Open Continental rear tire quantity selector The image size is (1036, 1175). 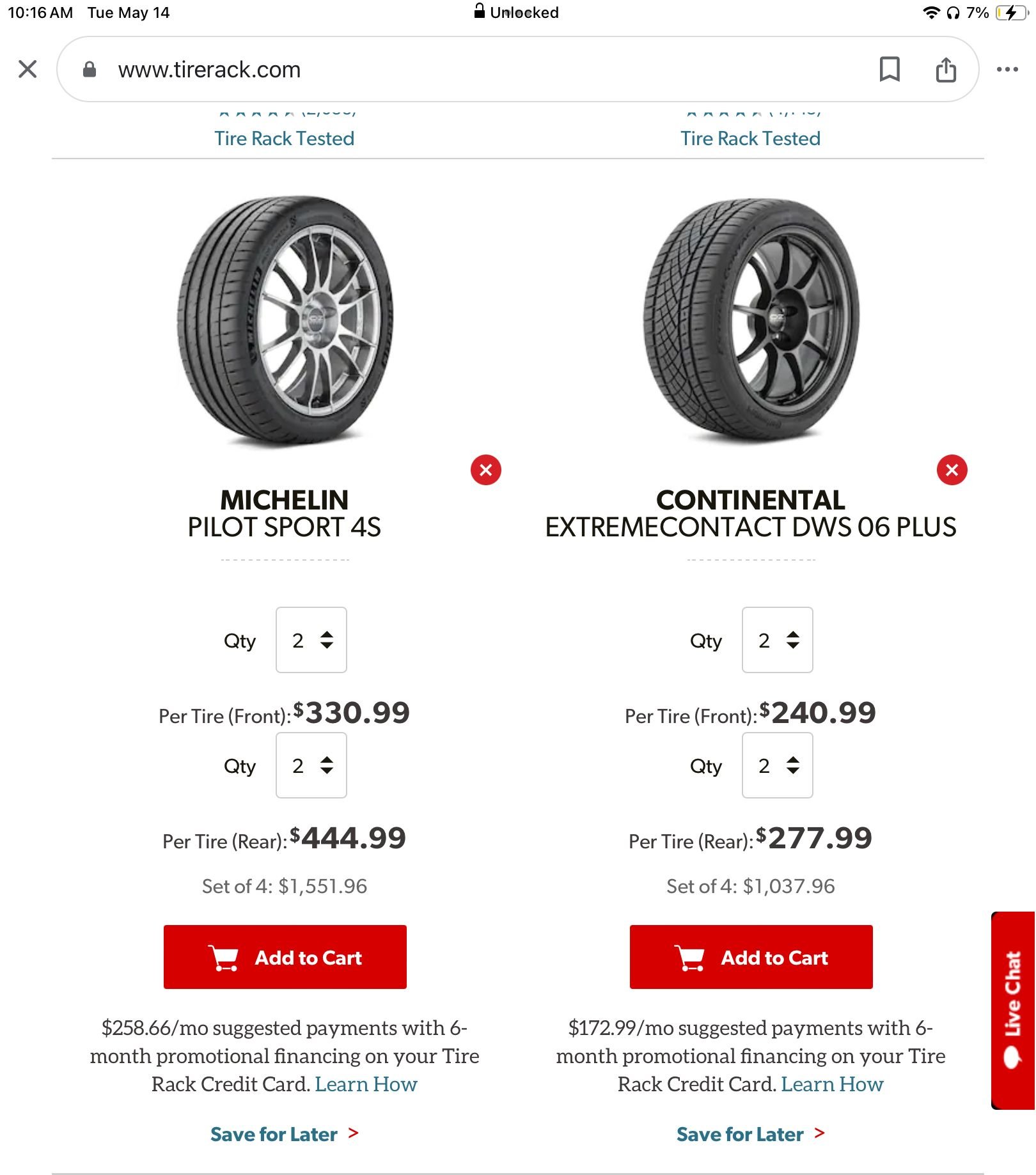click(x=777, y=765)
